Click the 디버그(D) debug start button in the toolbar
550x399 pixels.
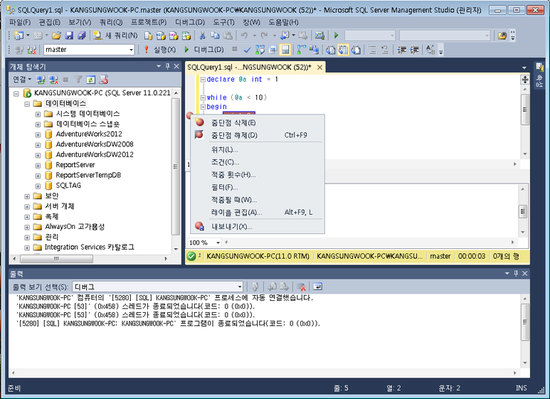[x=204, y=50]
